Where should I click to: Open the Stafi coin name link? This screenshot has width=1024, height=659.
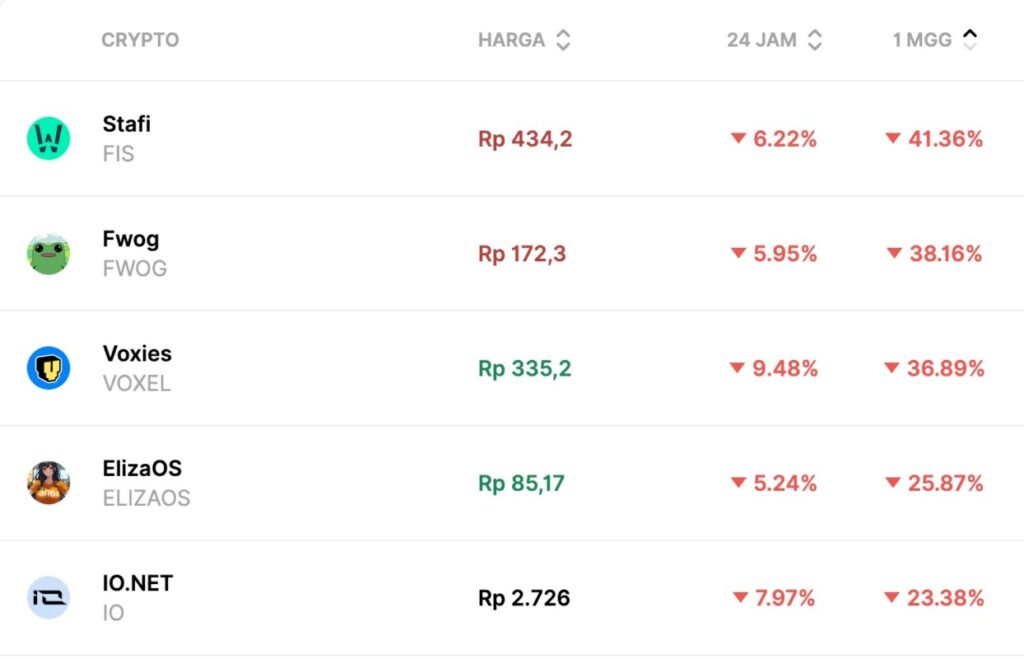point(126,124)
